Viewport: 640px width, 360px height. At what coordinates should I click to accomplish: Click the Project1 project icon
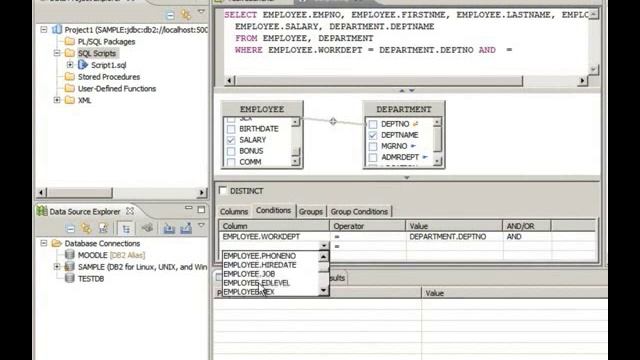click(57, 30)
